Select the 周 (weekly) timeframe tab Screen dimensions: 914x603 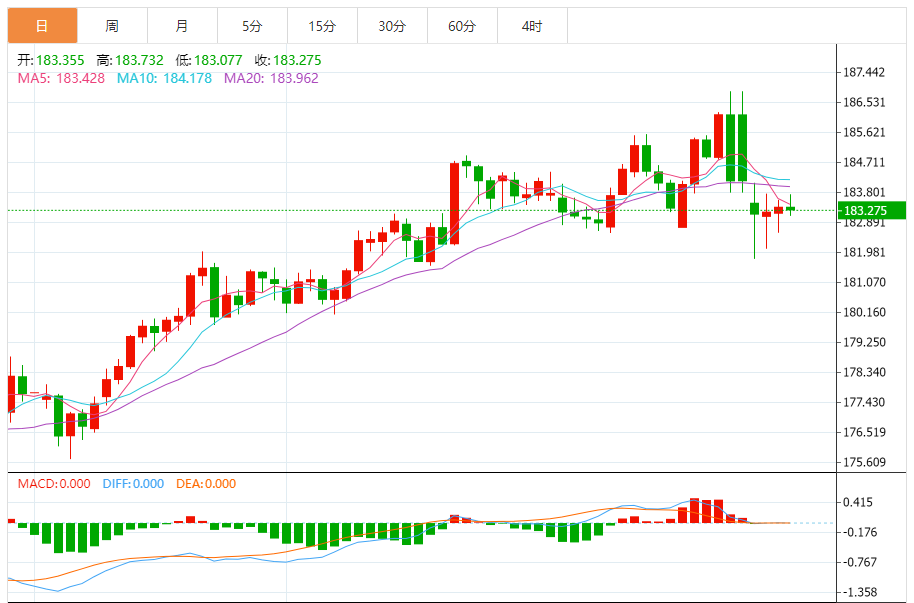coord(112,26)
